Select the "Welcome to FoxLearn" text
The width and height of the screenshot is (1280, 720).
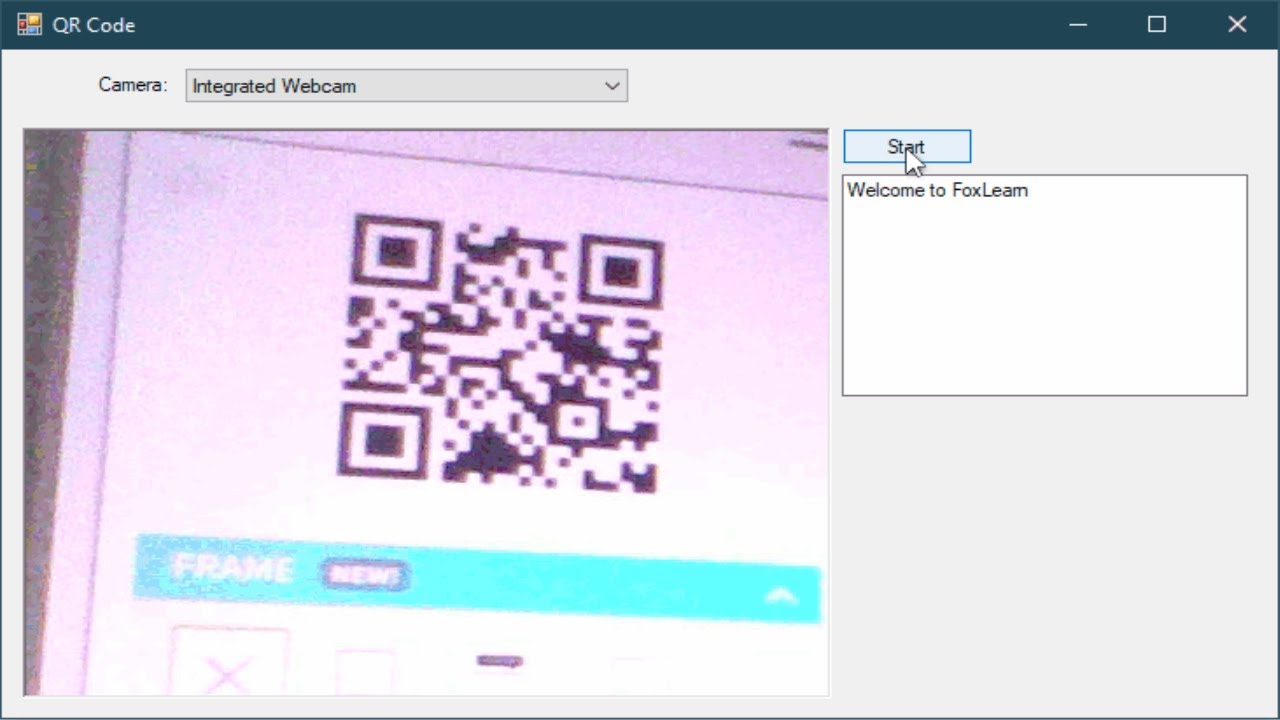click(x=937, y=190)
